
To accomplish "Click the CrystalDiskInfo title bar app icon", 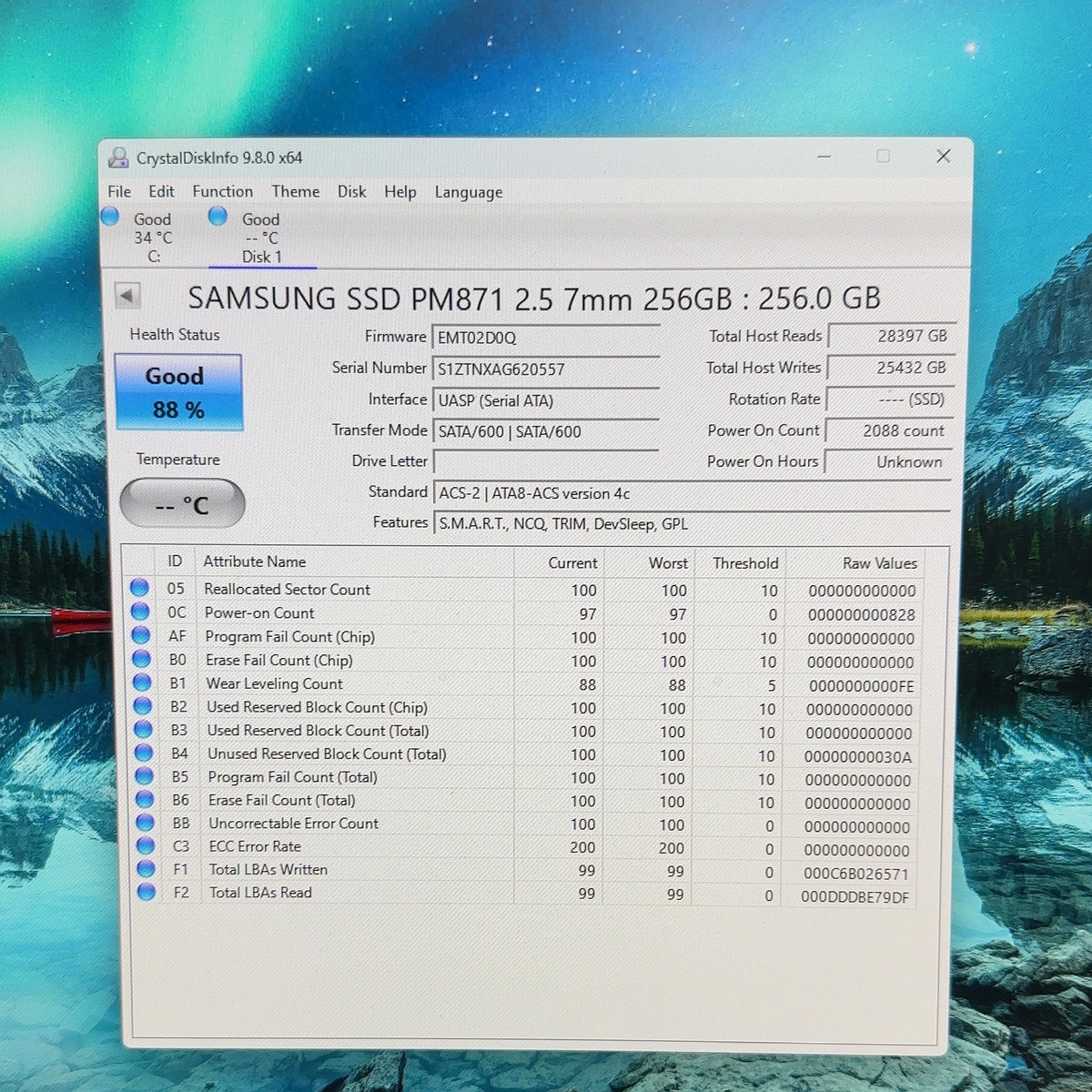I will click(118, 157).
